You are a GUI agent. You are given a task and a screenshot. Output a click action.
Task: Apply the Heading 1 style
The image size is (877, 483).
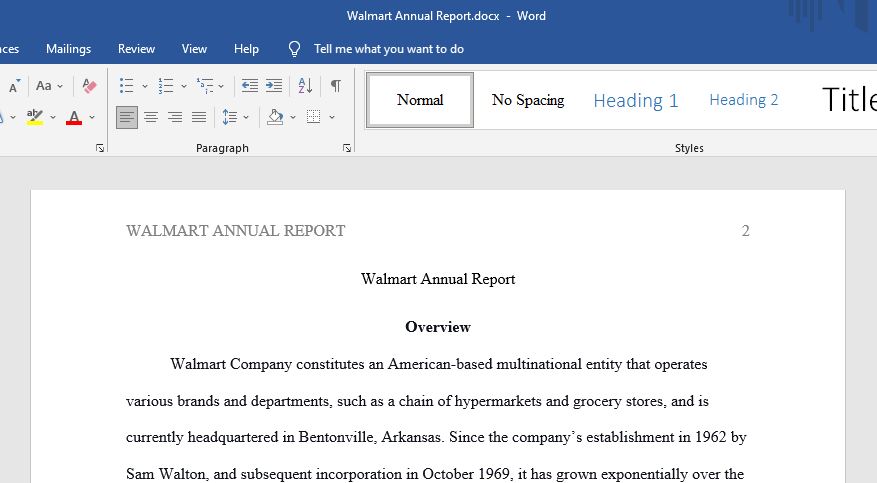(x=635, y=101)
